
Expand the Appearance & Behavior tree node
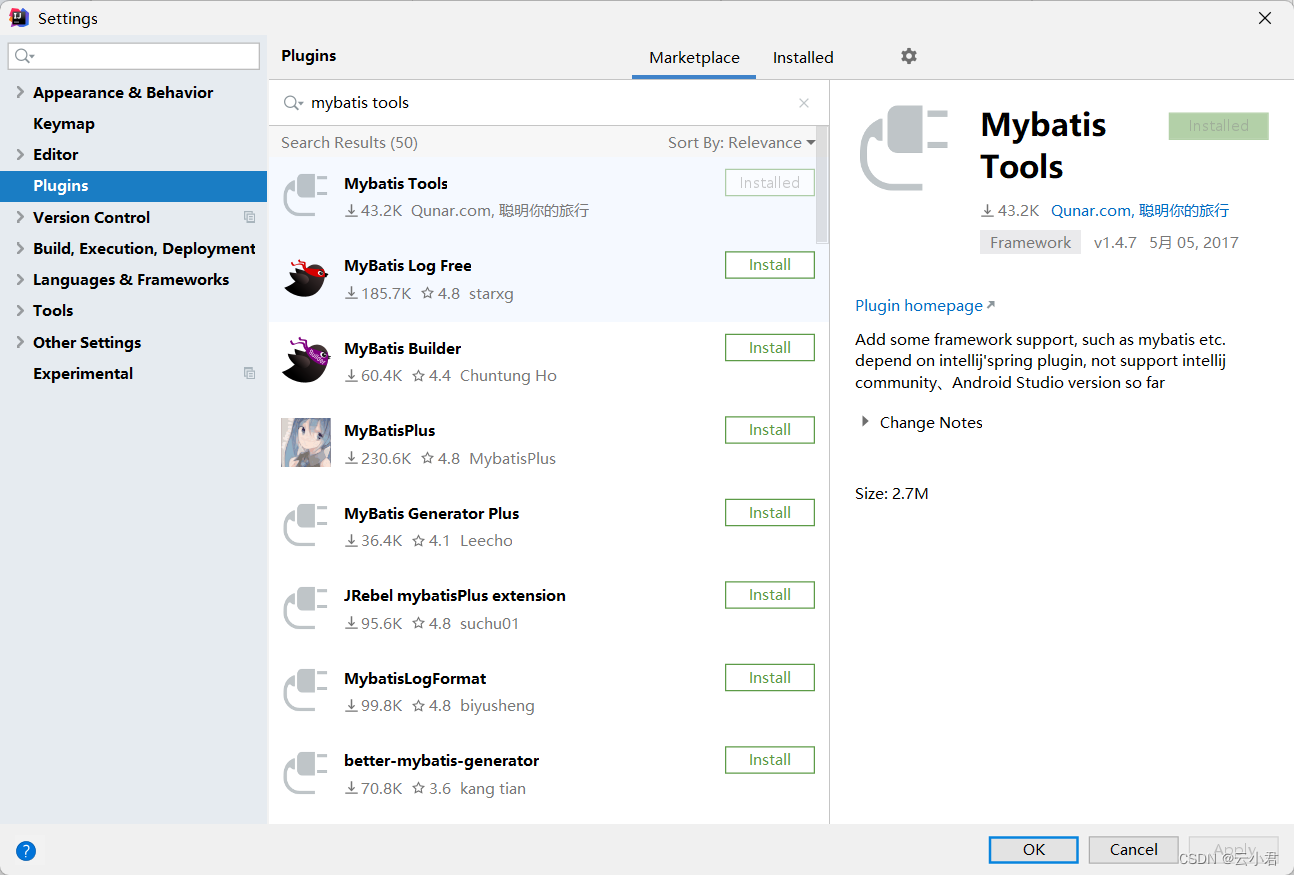click(x=20, y=92)
